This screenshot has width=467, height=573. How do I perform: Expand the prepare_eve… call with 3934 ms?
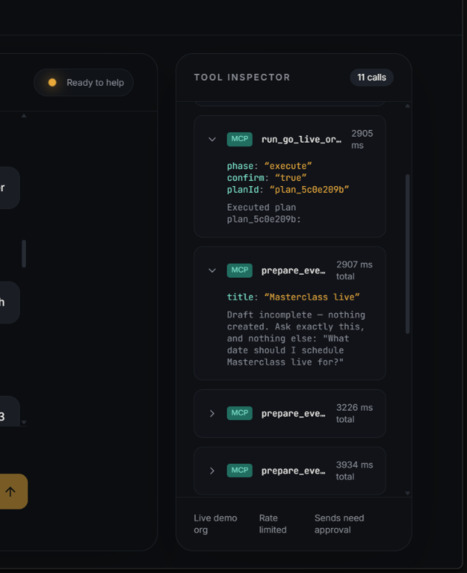pyautogui.click(x=212, y=471)
